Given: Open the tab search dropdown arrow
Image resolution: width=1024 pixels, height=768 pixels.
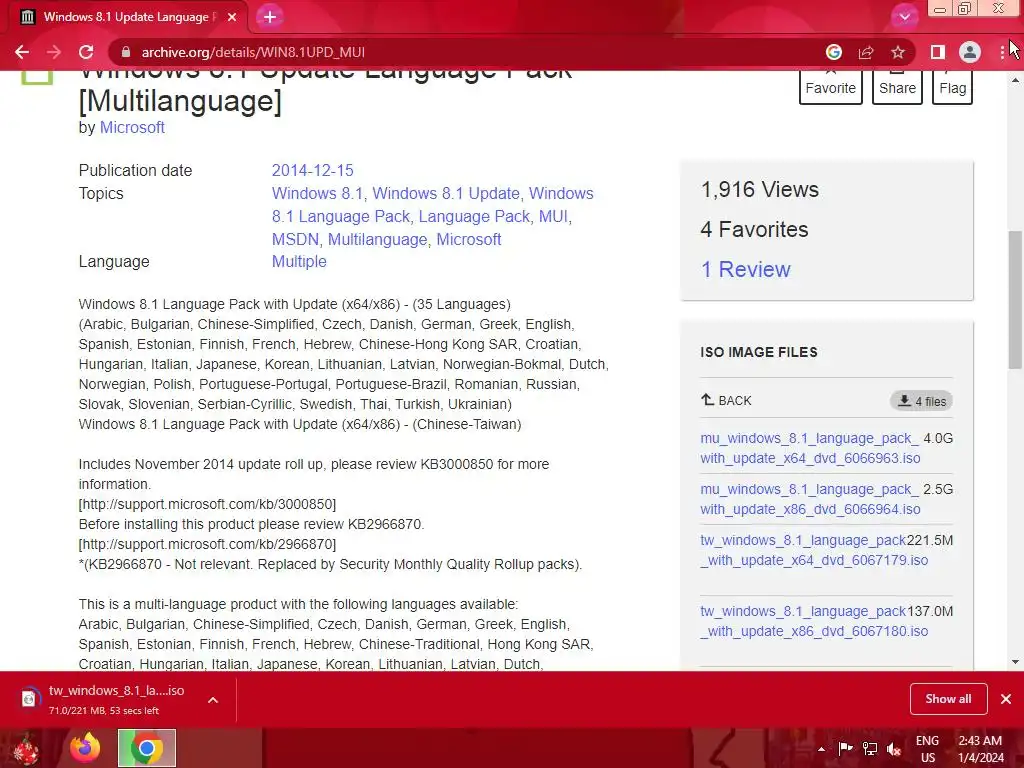Looking at the screenshot, I should coord(904,17).
